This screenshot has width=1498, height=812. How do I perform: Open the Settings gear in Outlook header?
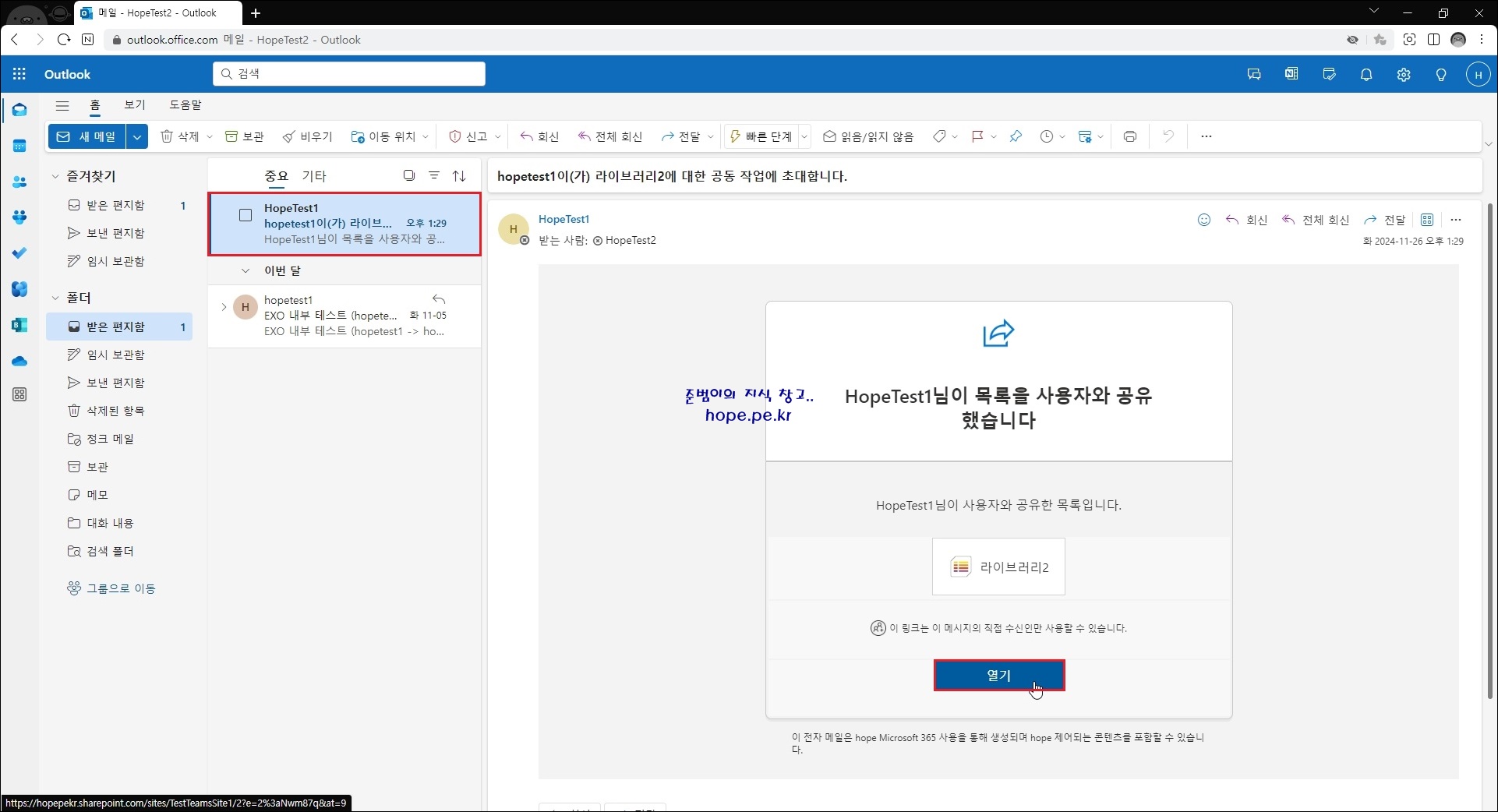[1404, 75]
